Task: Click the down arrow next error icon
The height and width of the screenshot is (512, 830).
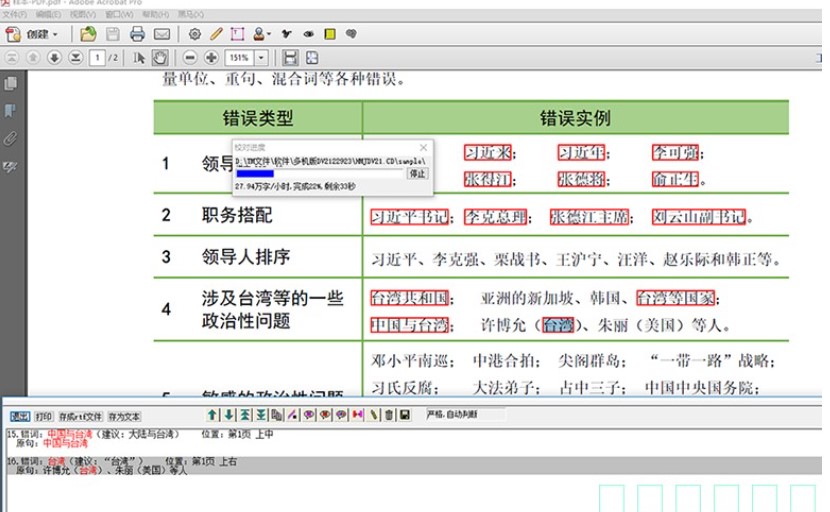Action: pos(229,415)
